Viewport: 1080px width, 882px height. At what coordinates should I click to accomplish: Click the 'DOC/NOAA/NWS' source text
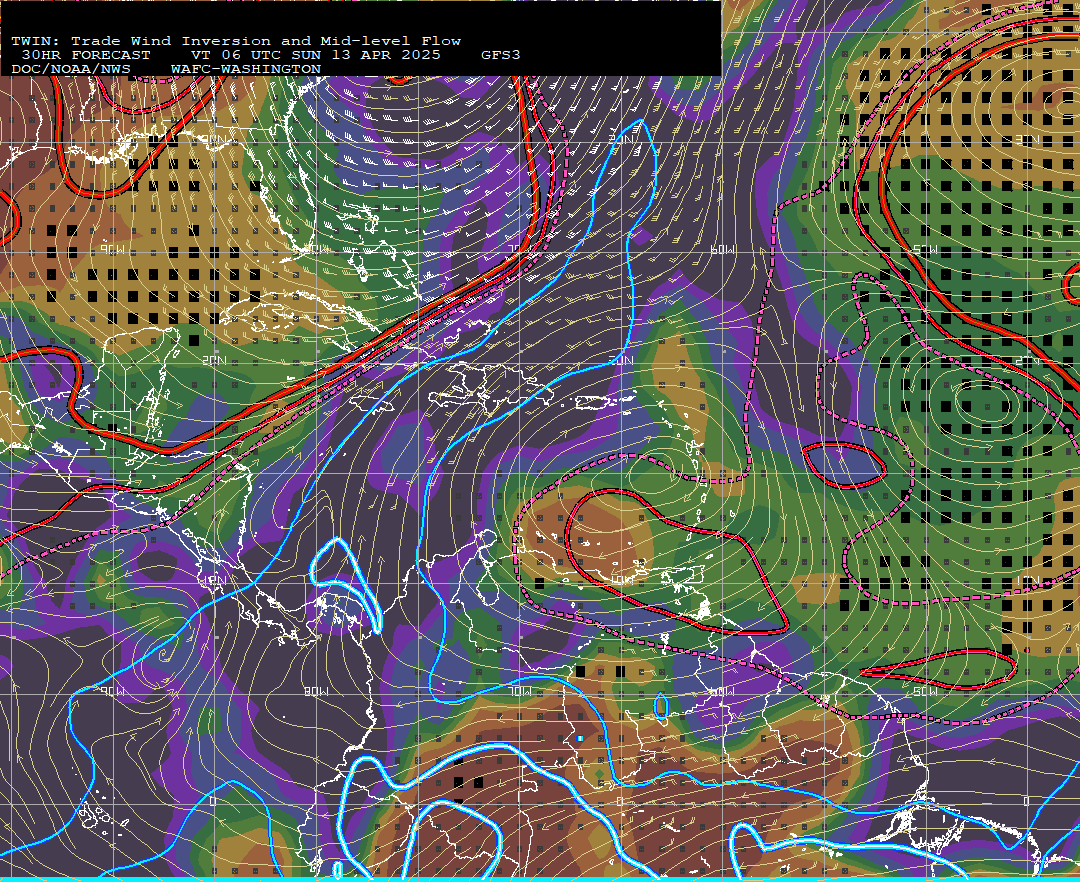pos(70,69)
